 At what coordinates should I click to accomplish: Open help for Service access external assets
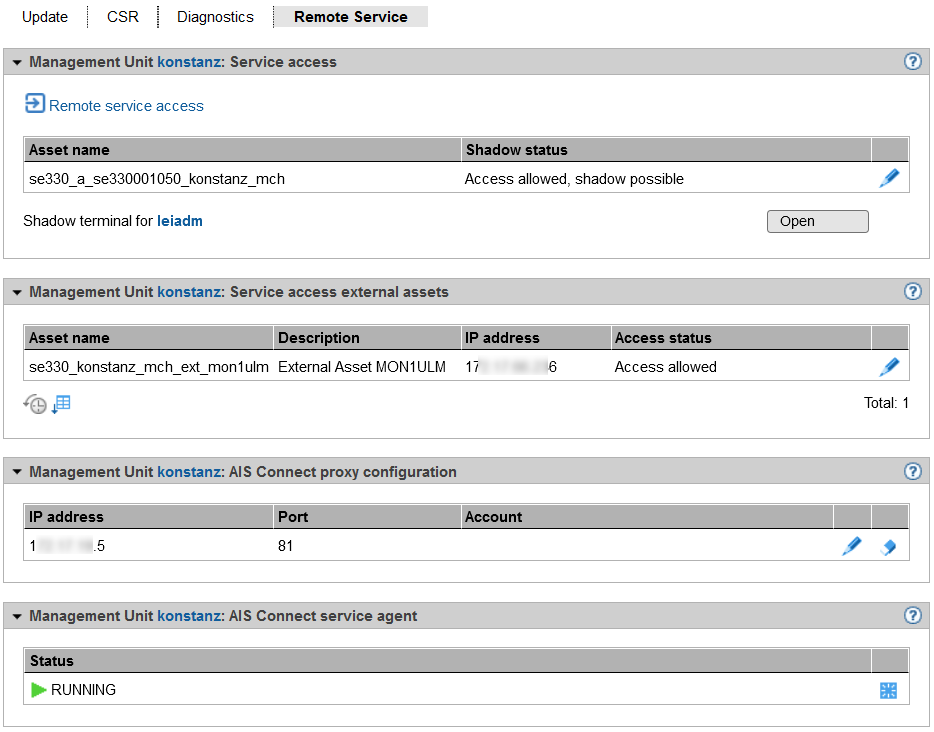click(912, 292)
